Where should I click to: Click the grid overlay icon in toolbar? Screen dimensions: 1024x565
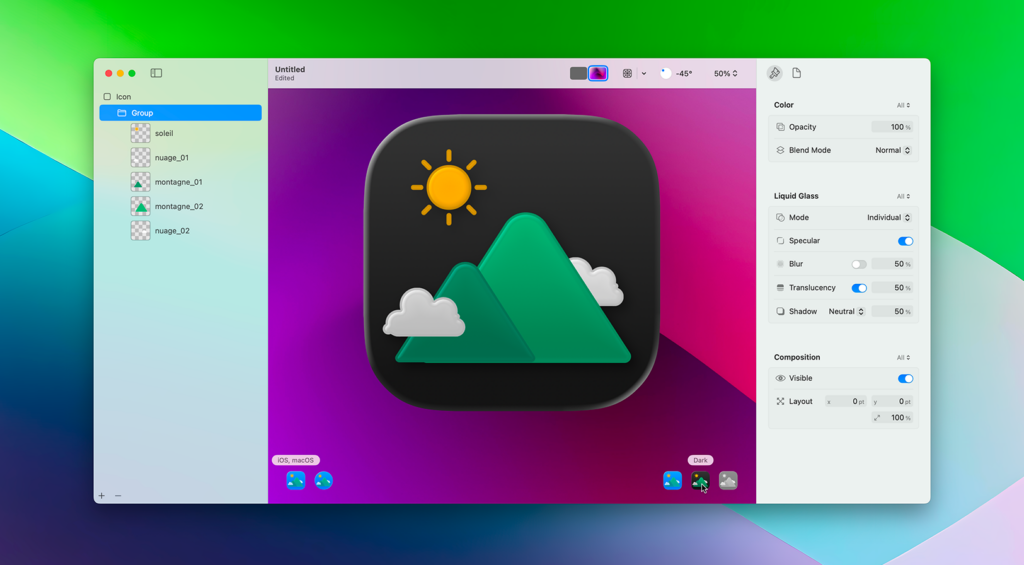pyautogui.click(x=627, y=73)
